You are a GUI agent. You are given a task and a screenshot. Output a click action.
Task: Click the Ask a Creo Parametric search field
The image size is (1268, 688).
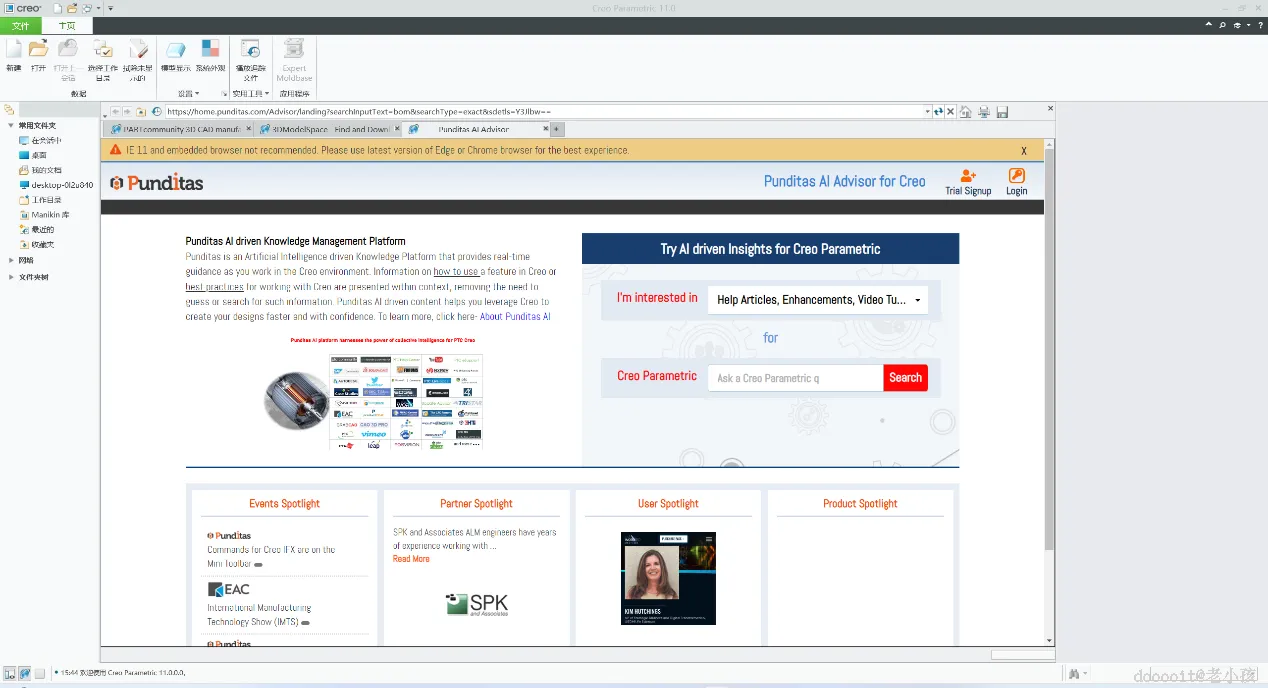tap(795, 377)
